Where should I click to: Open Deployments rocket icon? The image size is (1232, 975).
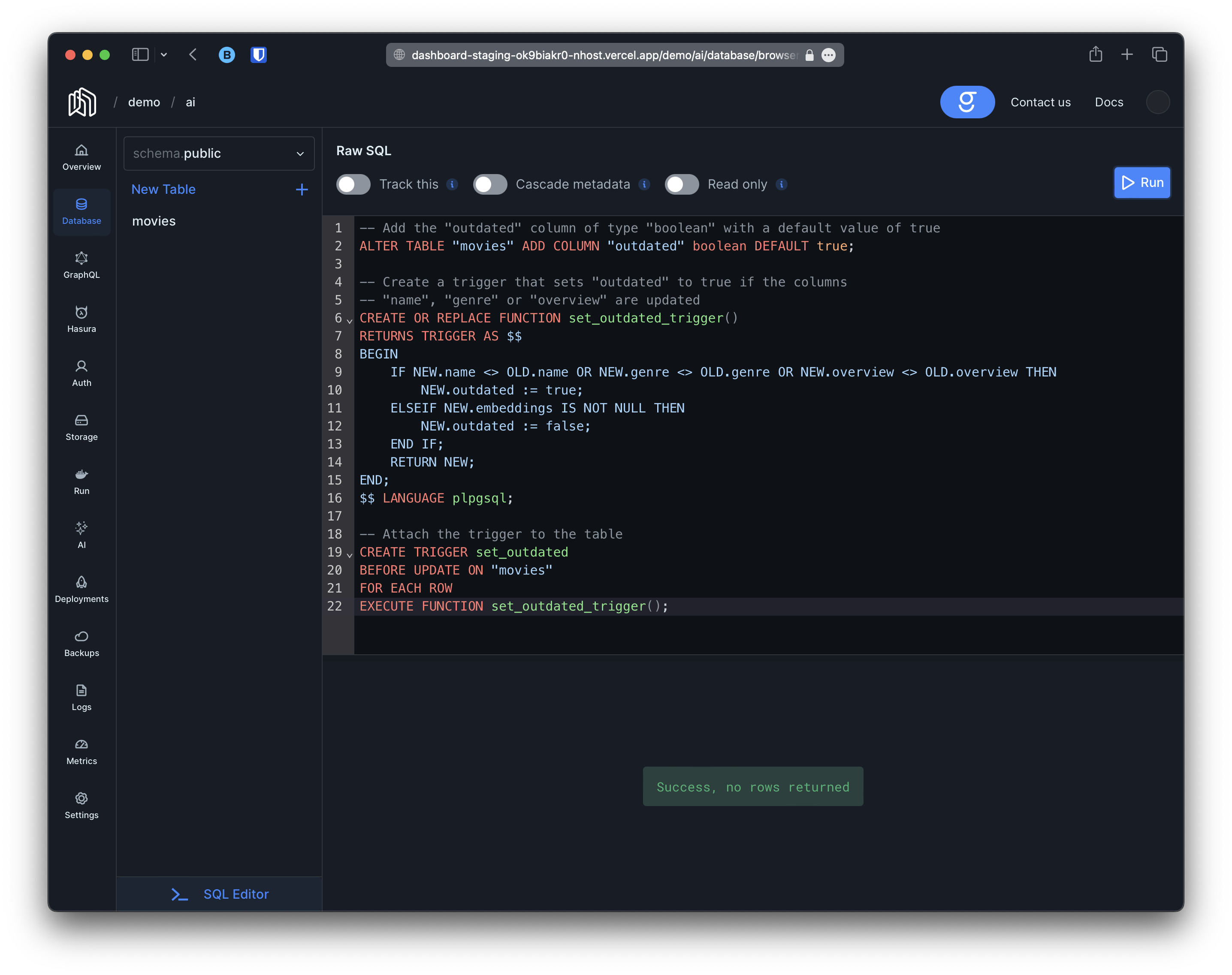82,589
